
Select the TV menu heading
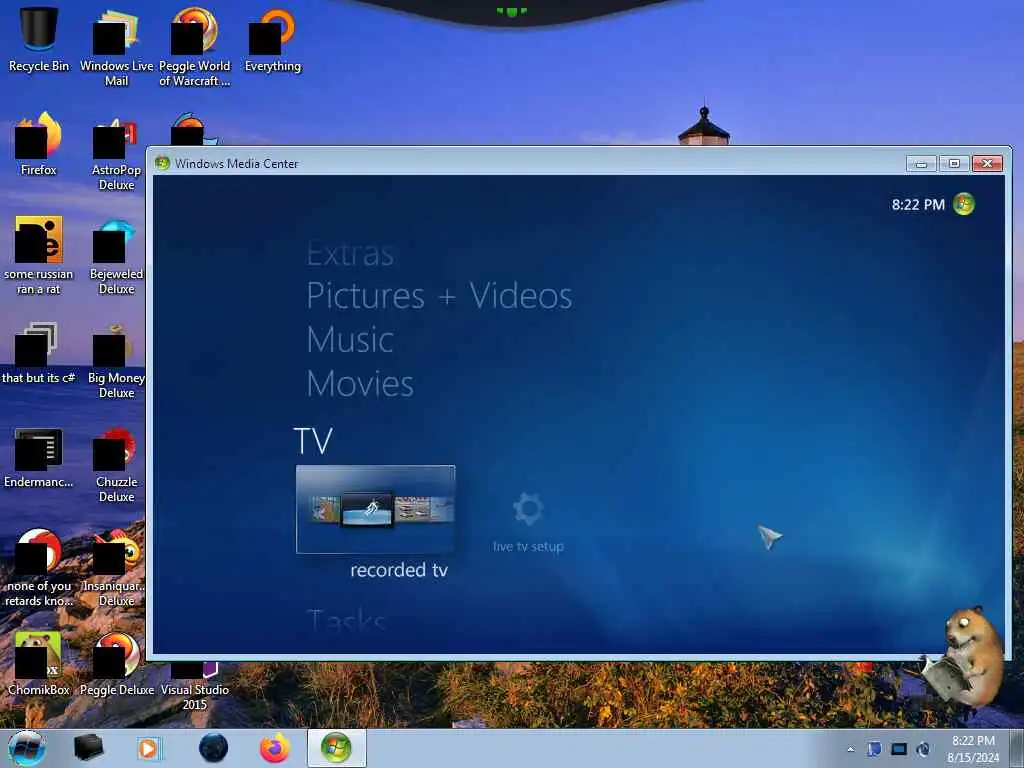(313, 441)
